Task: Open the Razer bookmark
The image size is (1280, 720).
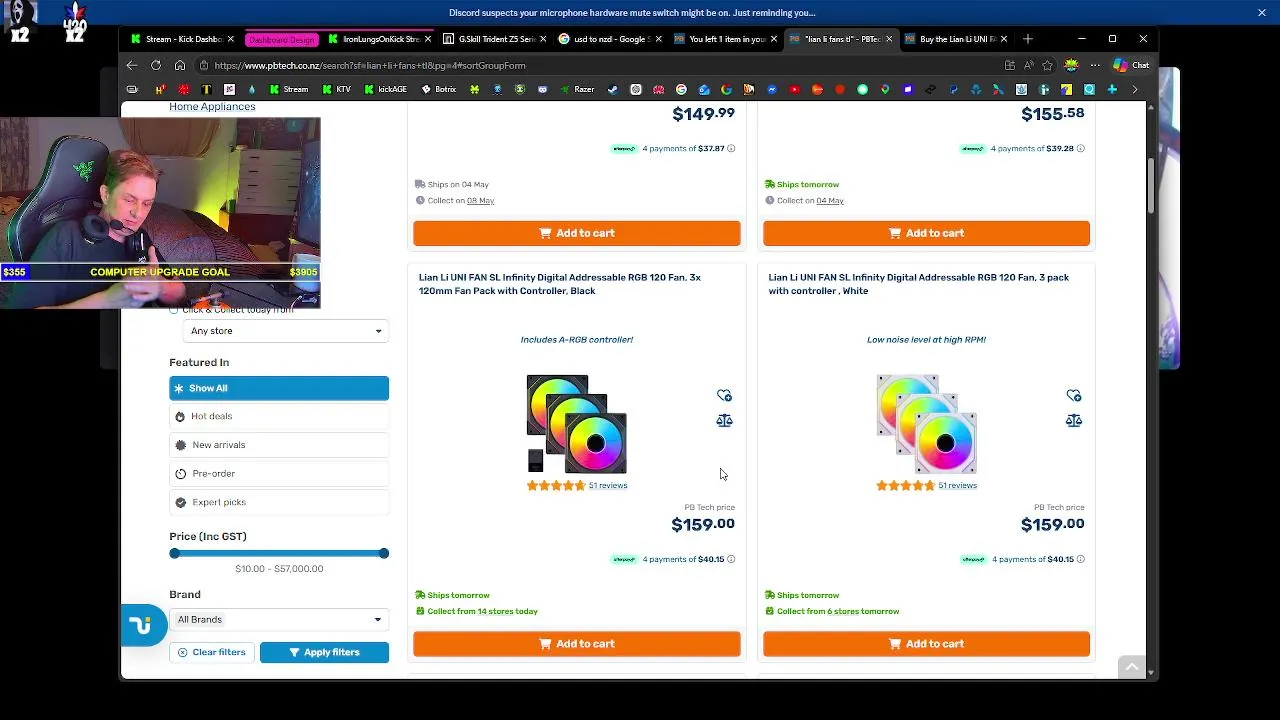Action: (x=577, y=90)
